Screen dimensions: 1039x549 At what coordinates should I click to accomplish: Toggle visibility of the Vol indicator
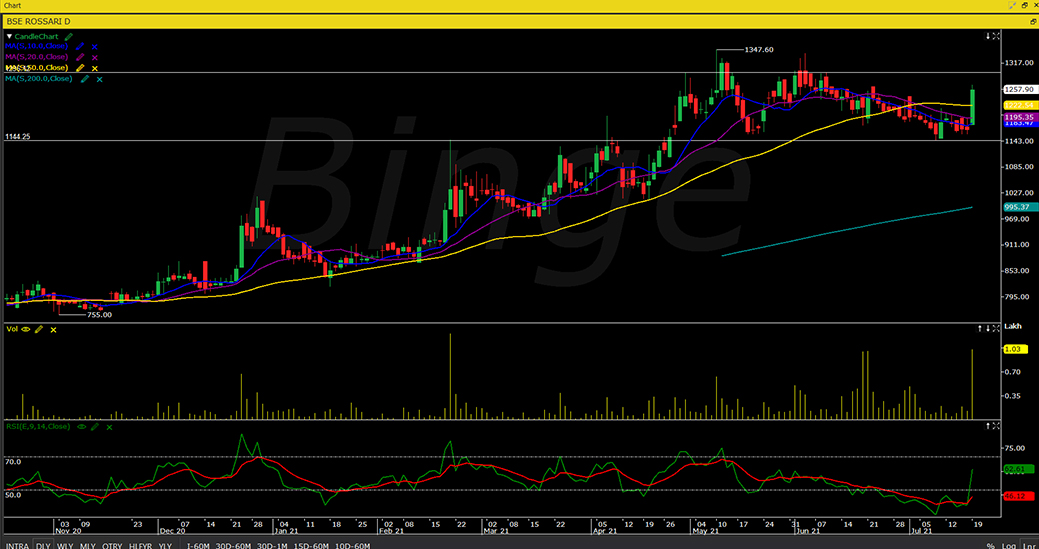26,329
